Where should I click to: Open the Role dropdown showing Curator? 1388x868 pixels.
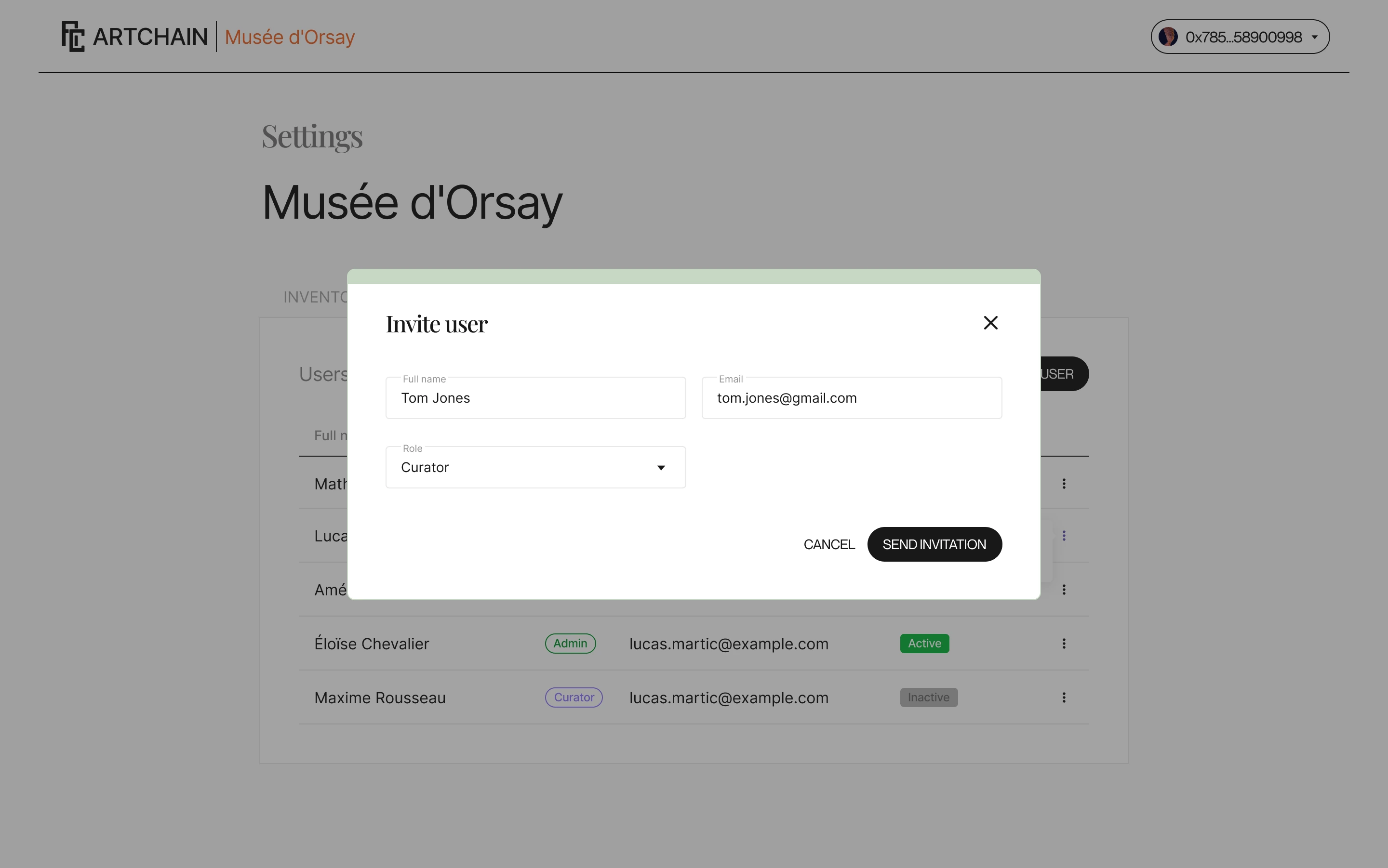(x=535, y=467)
